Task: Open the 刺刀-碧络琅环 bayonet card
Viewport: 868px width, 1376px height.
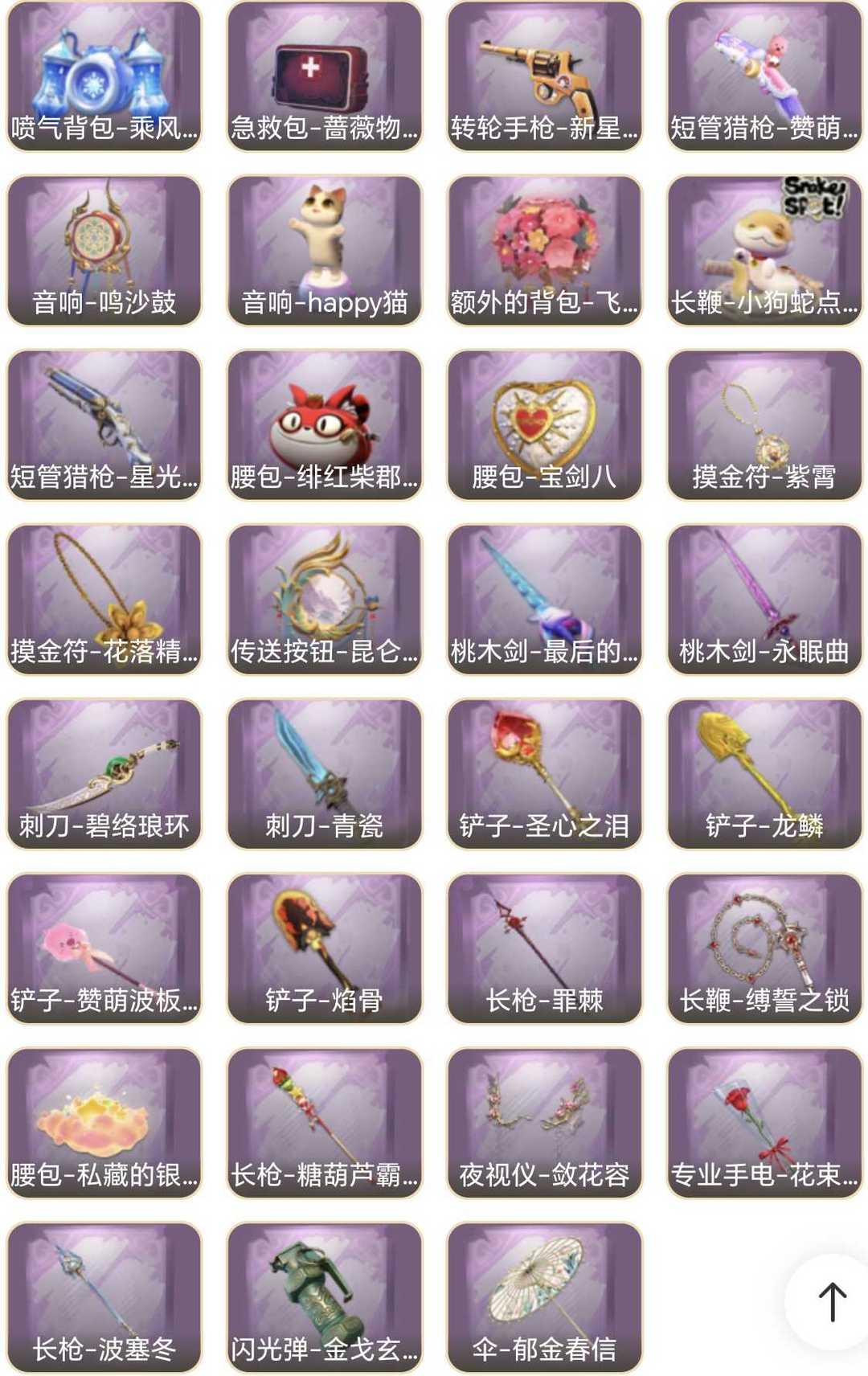Action: (104, 774)
